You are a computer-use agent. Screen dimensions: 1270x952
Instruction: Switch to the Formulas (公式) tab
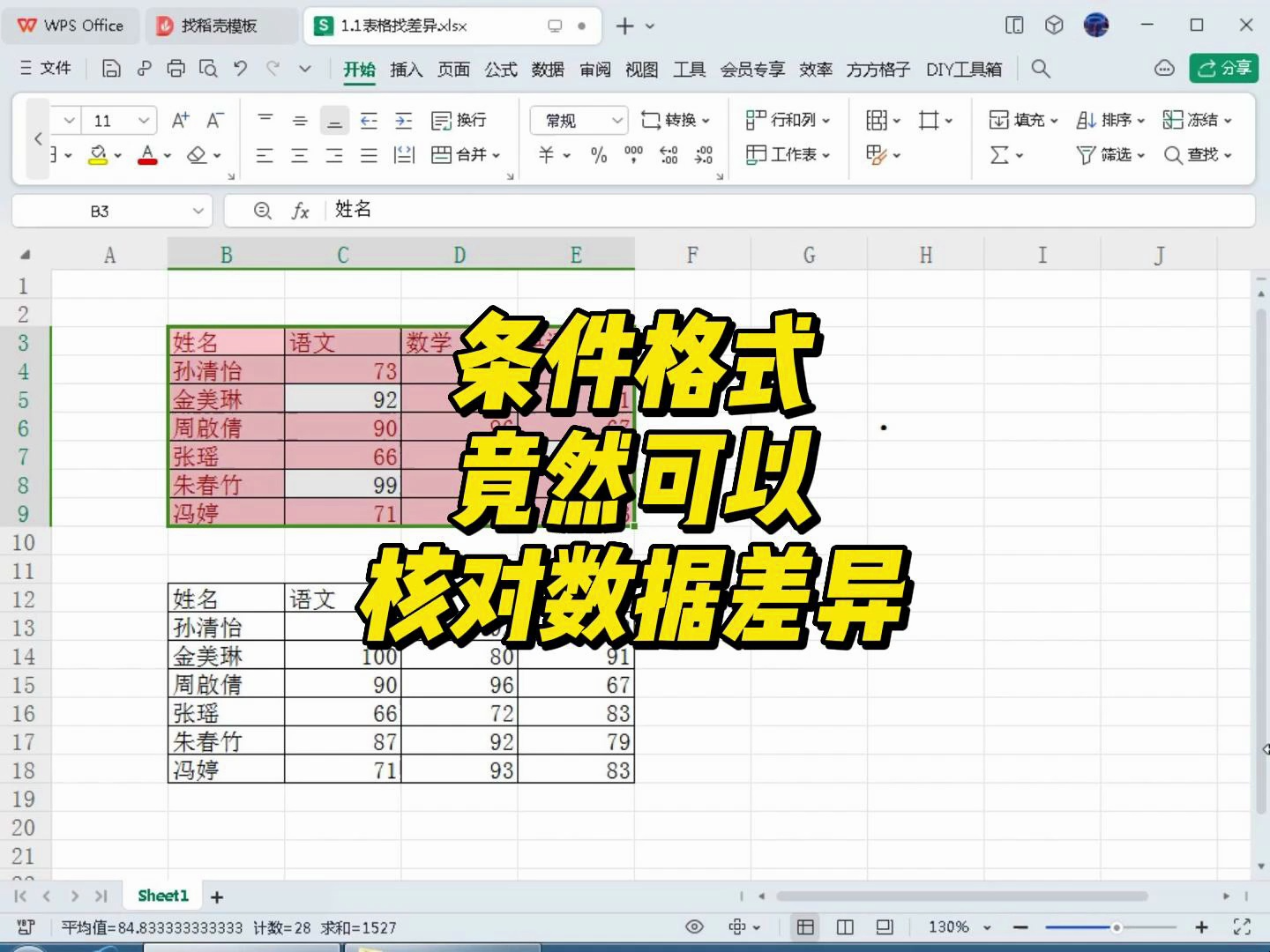point(500,69)
